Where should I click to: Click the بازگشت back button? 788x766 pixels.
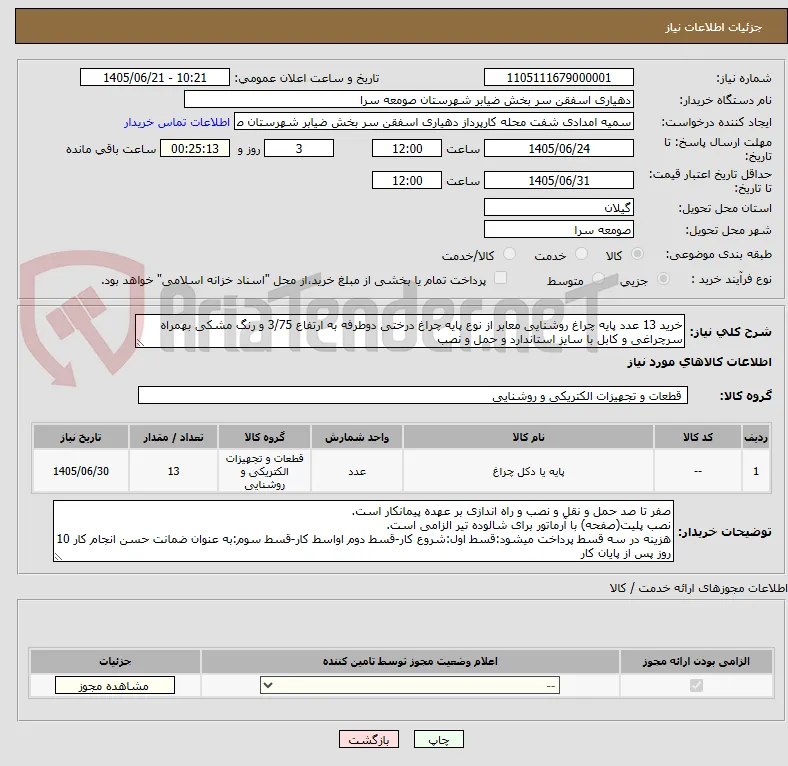click(x=369, y=739)
